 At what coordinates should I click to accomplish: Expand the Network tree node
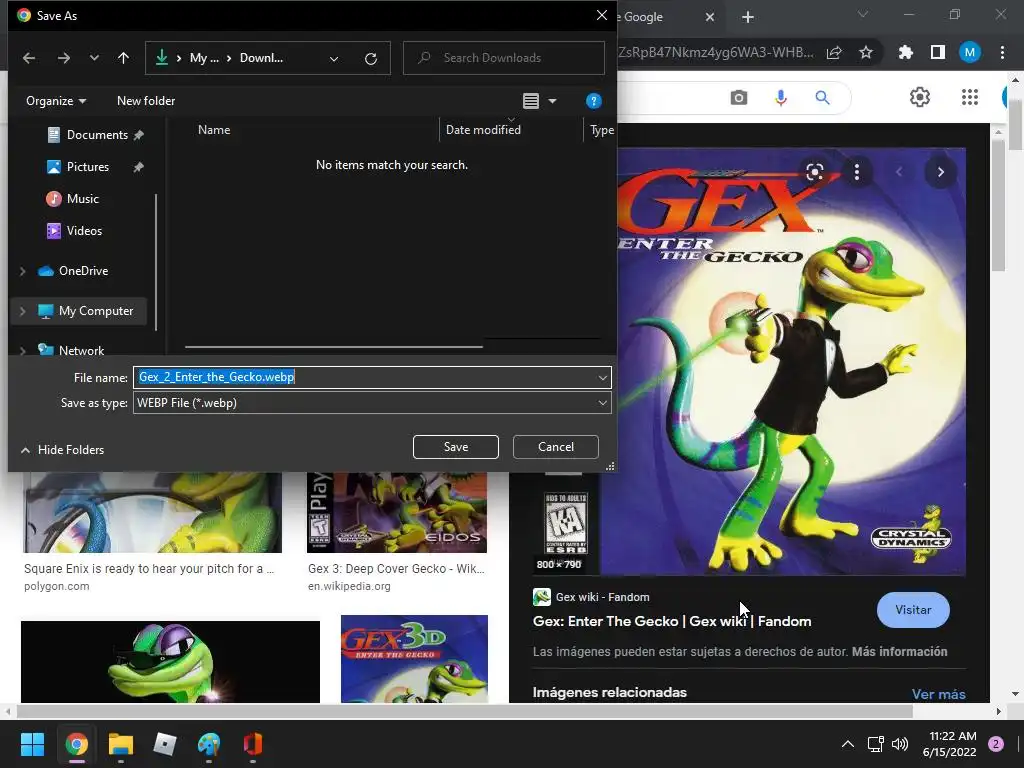[23, 351]
